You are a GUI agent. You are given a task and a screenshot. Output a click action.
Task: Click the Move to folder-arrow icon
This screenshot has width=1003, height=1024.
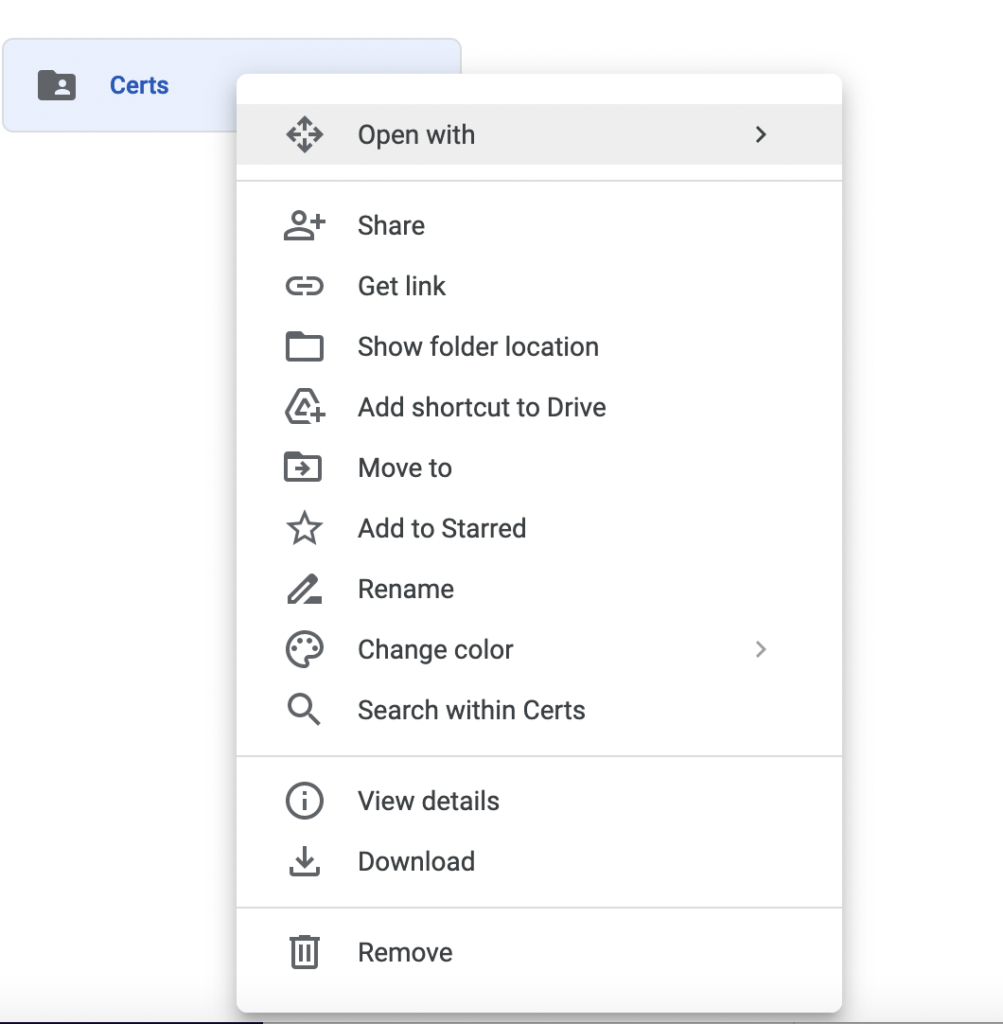pos(303,467)
